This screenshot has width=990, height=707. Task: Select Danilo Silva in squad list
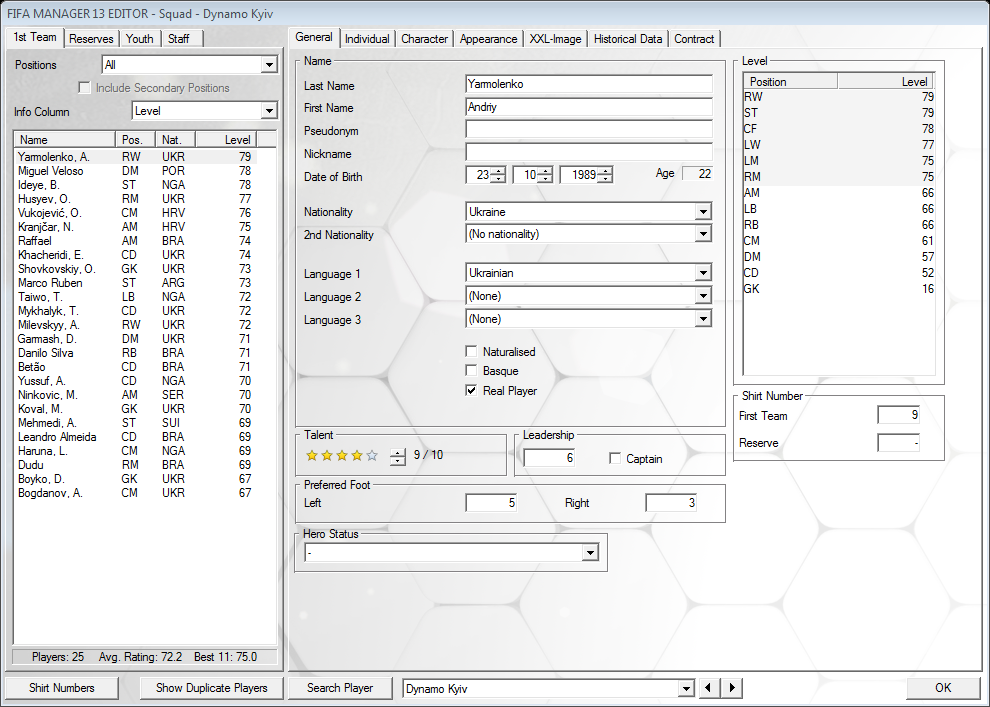(x=135, y=353)
